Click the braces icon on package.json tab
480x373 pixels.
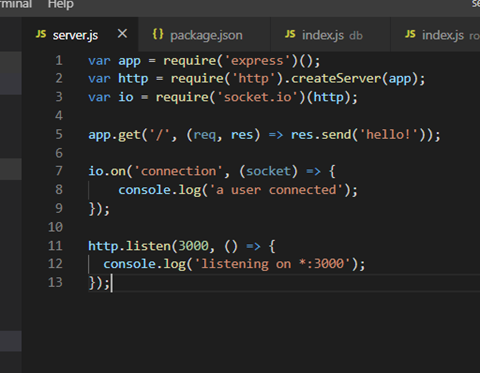[x=158, y=34]
